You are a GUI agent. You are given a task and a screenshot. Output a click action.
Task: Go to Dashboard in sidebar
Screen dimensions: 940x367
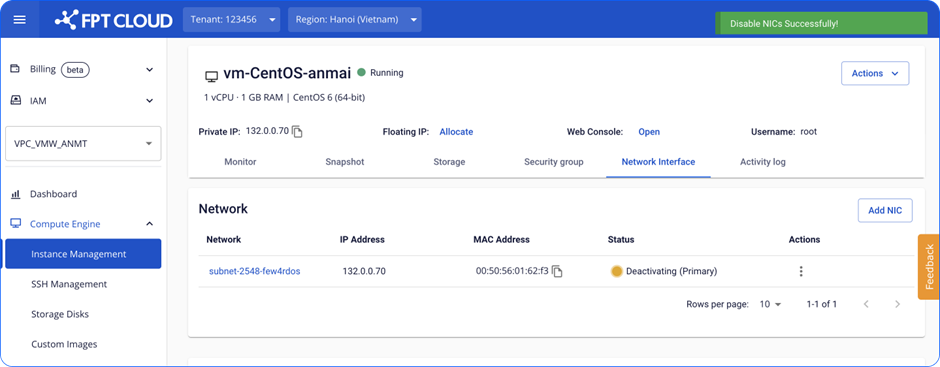coord(53,194)
